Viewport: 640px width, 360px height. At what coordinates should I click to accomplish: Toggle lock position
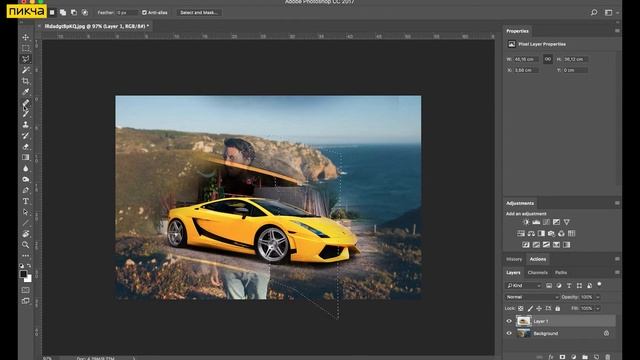coord(539,309)
